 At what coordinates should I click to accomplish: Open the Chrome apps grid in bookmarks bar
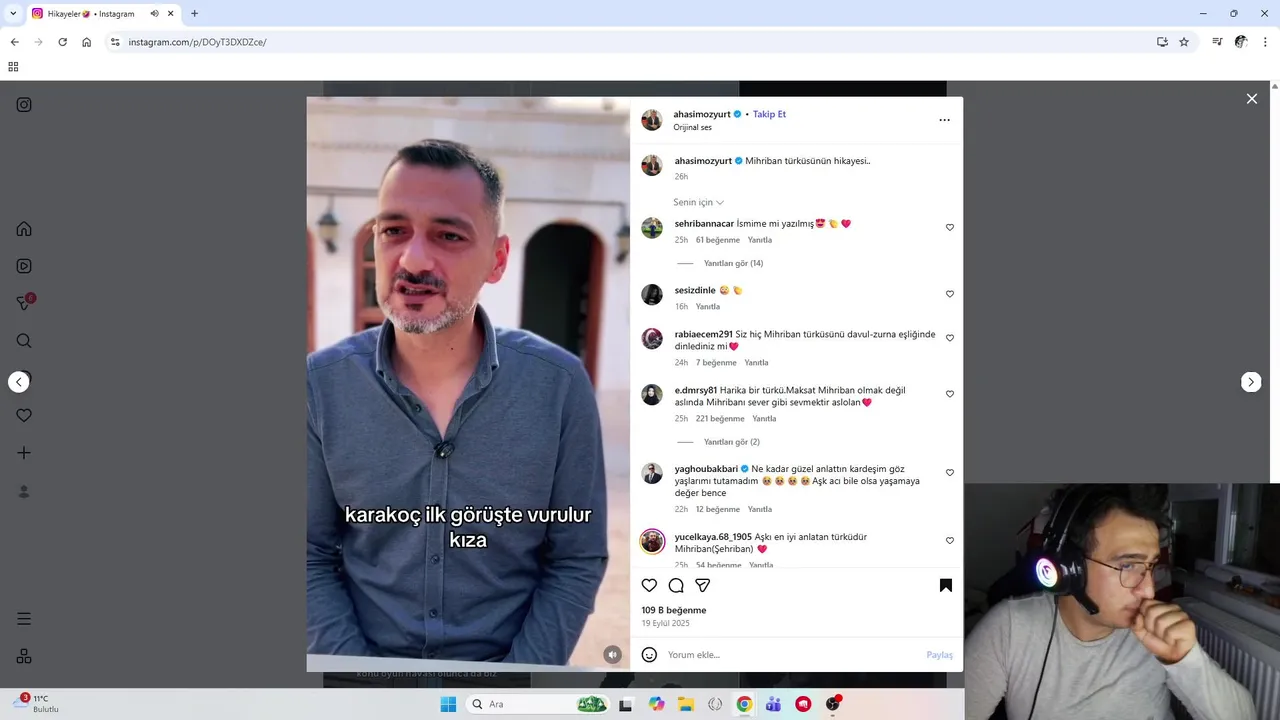coord(13,67)
